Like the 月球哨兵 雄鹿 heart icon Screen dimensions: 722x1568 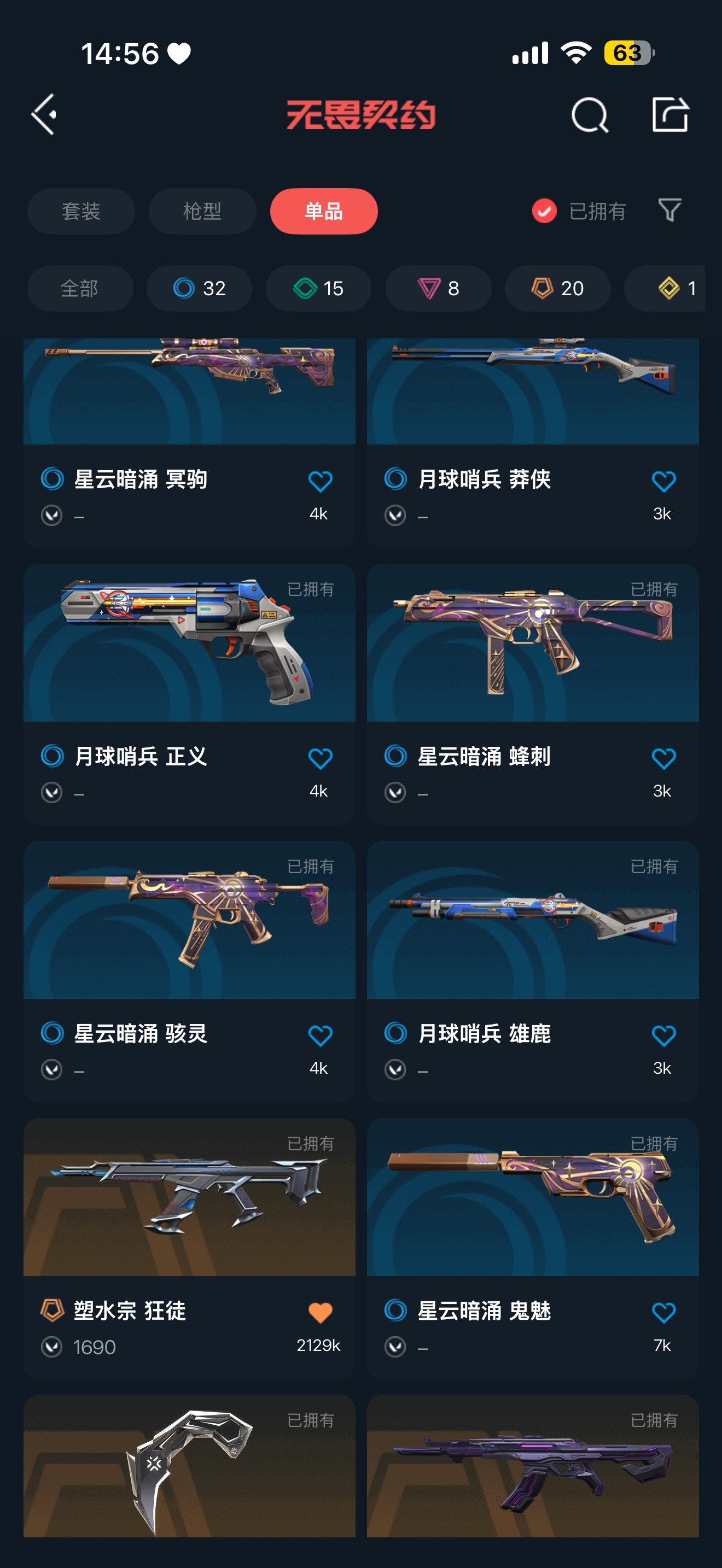663,1035
